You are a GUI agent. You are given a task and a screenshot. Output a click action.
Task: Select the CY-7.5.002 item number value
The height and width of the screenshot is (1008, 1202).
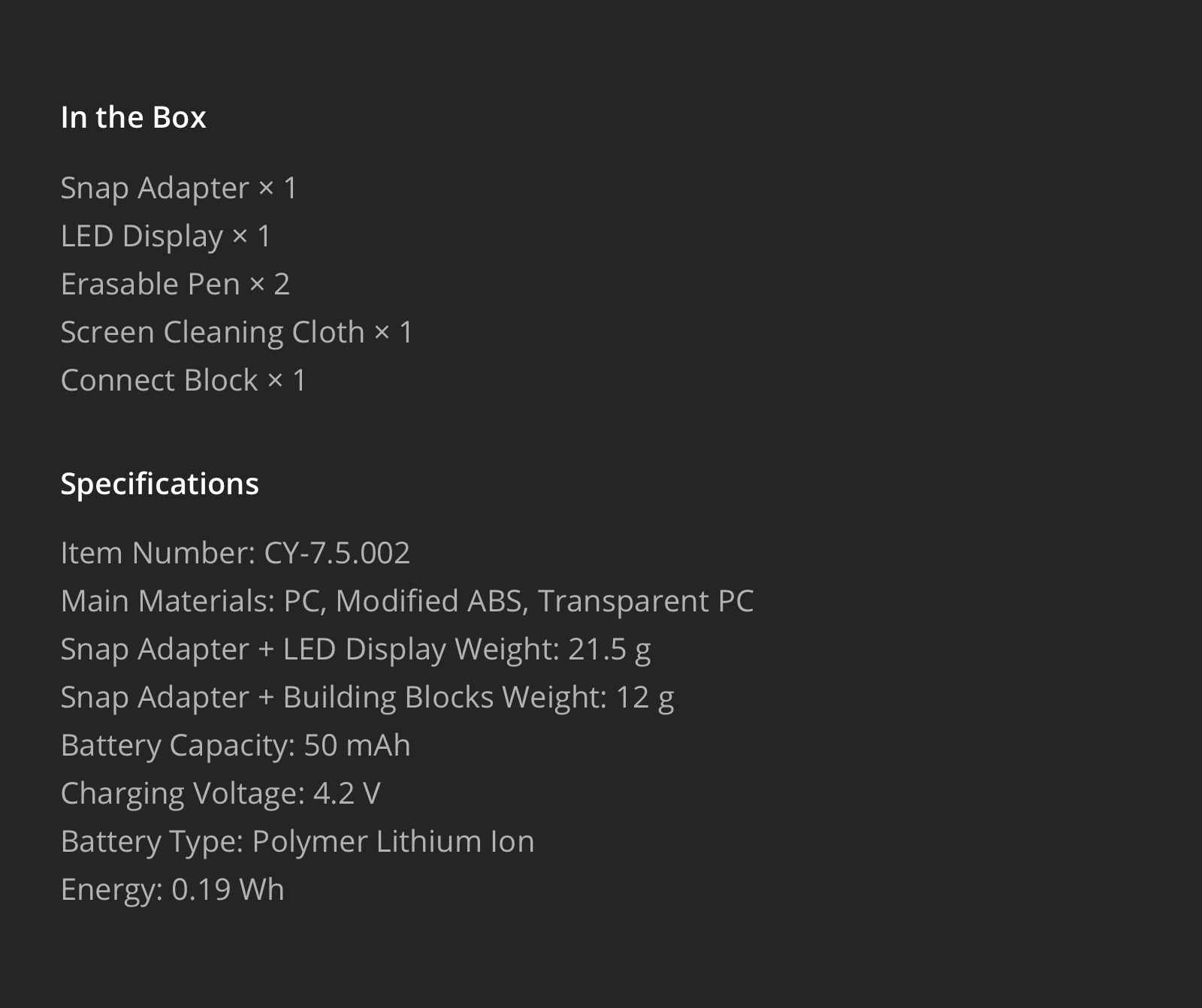[337, 553]
